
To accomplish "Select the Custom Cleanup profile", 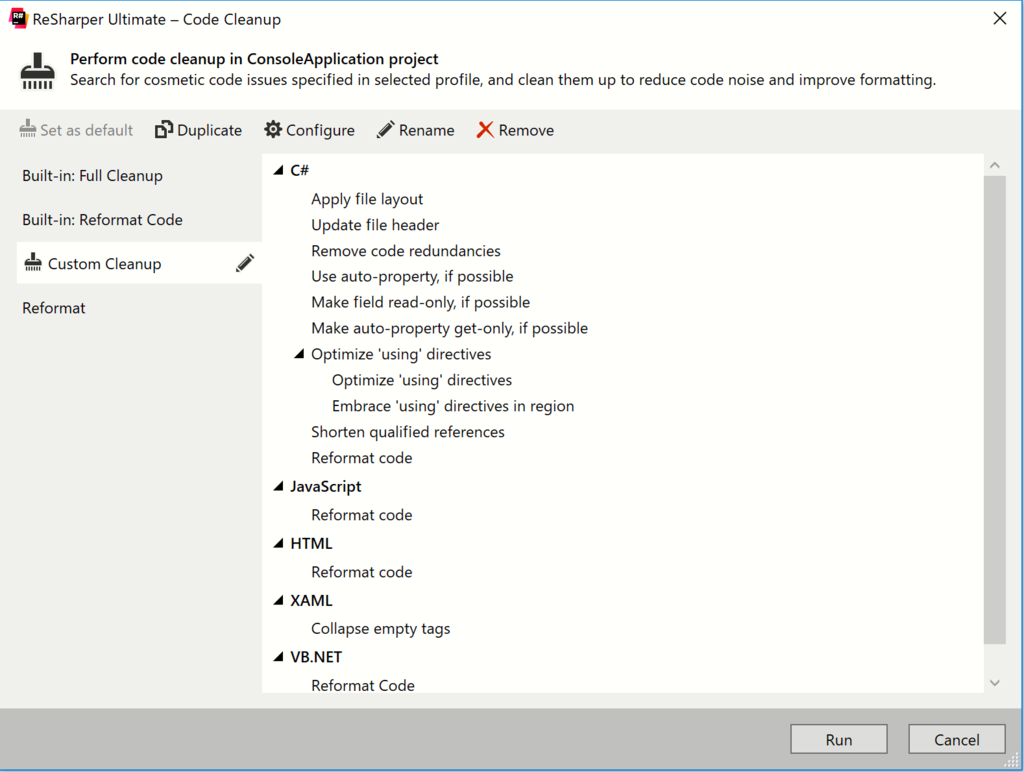I will (x=139, y=263).
